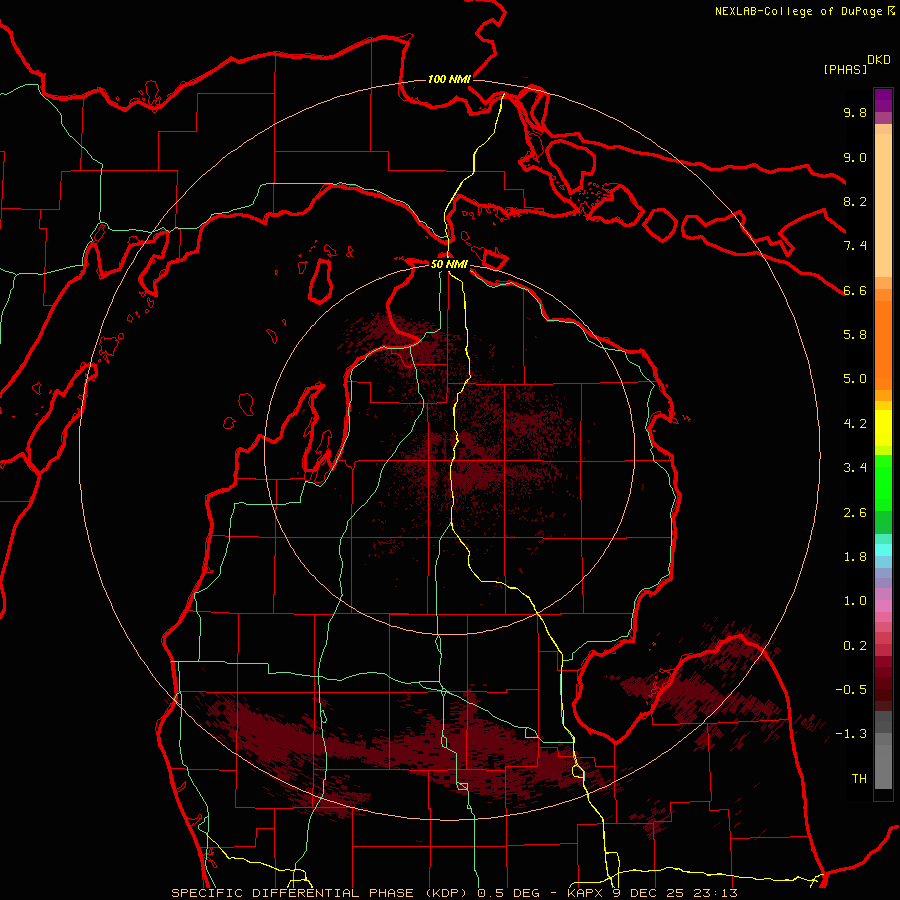Click the 1.8 scale value
The image size is (900, 900).
pyautogui.click(x=855, y=557)
